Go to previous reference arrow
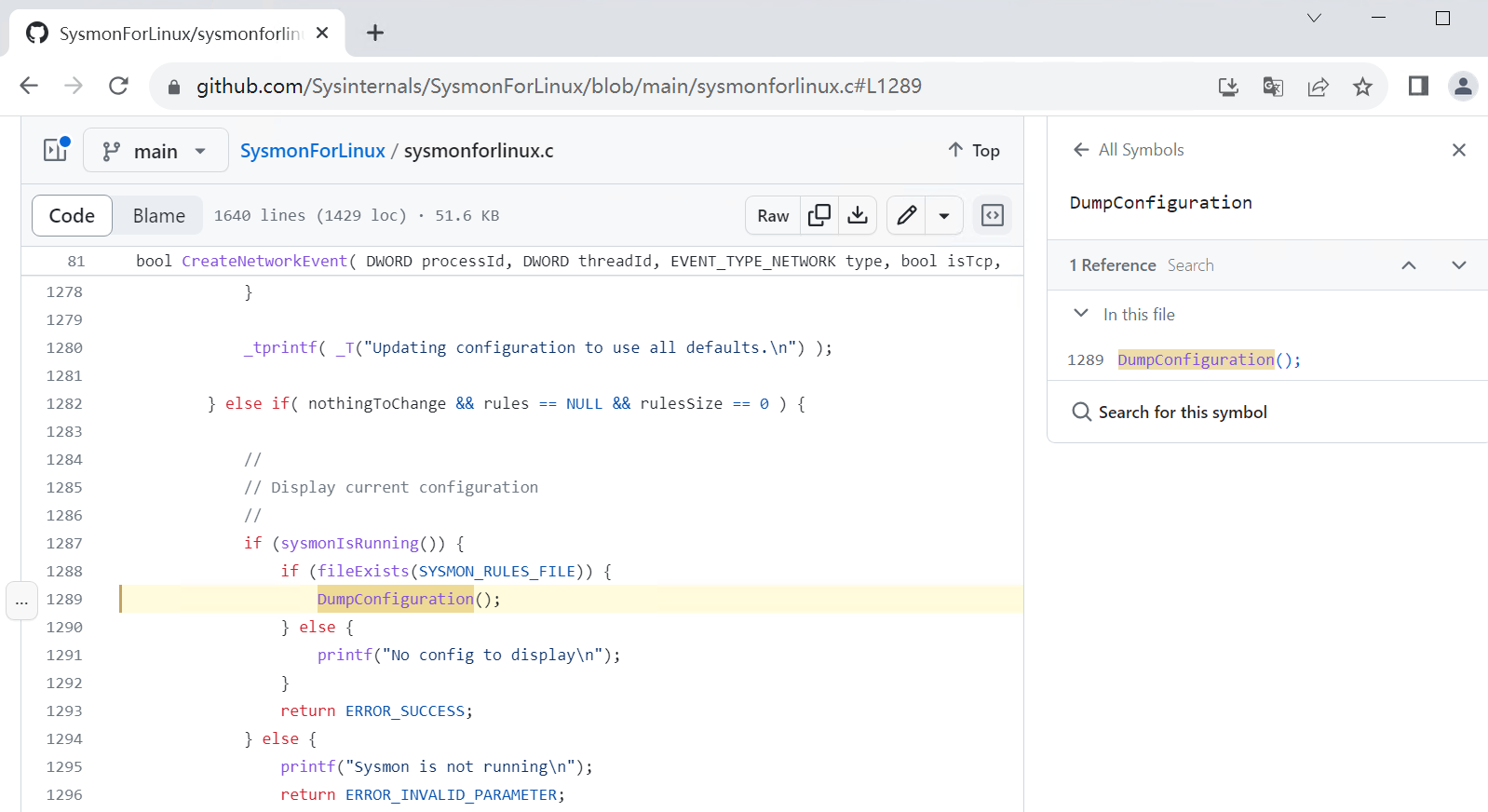The width and height of the screenshot is (1488, 812). pos(1409,265)
